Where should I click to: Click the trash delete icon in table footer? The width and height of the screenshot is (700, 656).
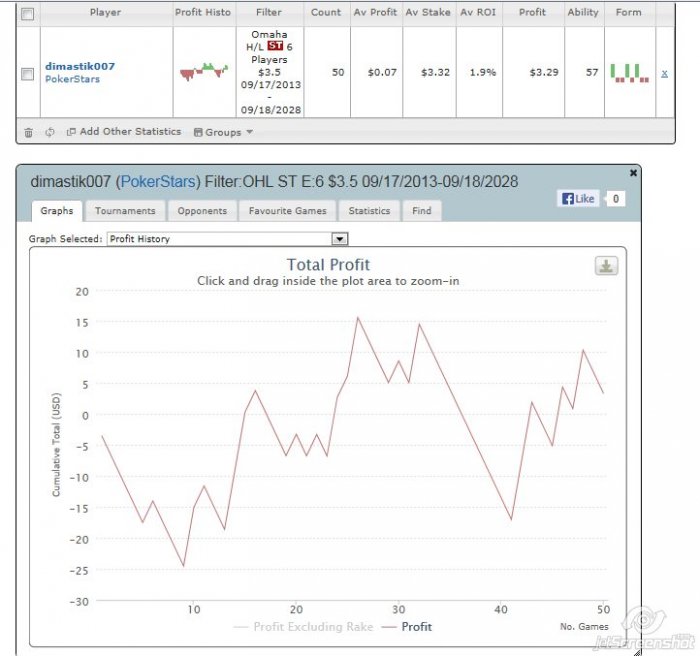(x=28, y=132)
